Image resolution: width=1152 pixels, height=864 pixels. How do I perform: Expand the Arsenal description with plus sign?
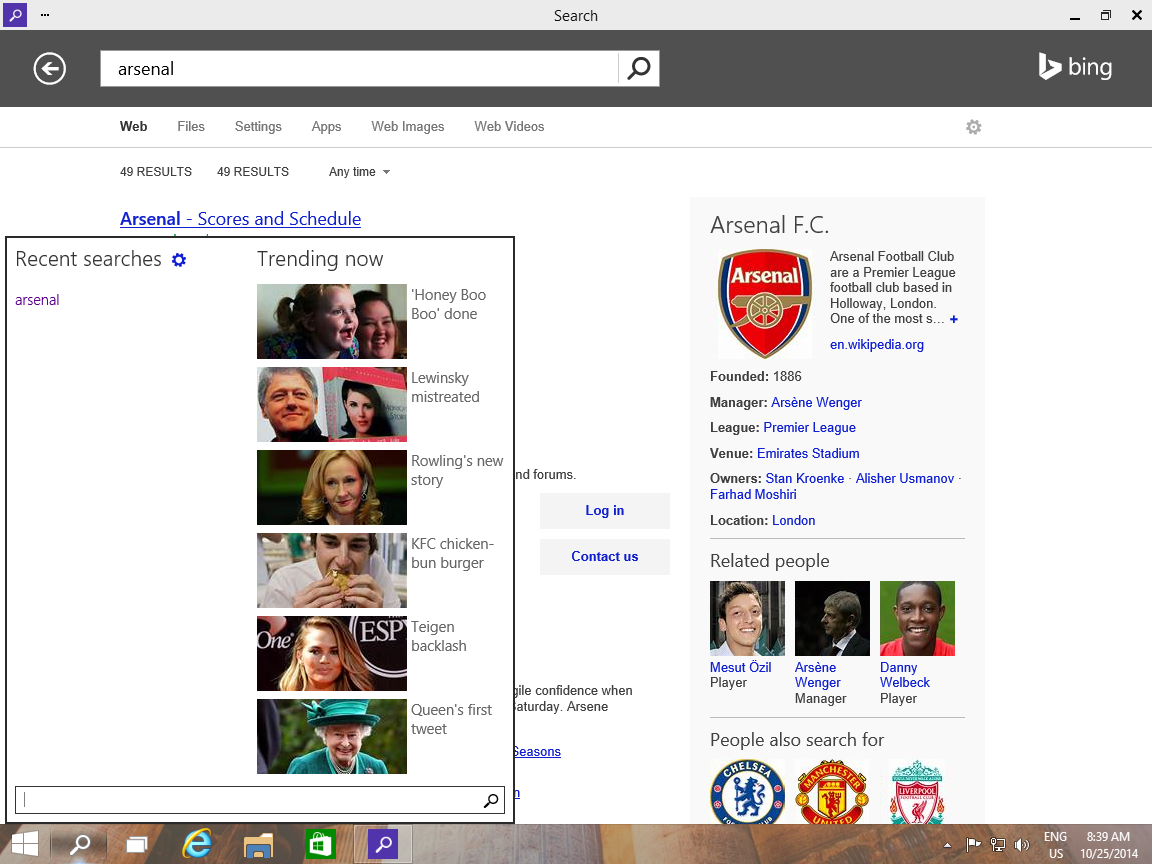tap(954, 319)
